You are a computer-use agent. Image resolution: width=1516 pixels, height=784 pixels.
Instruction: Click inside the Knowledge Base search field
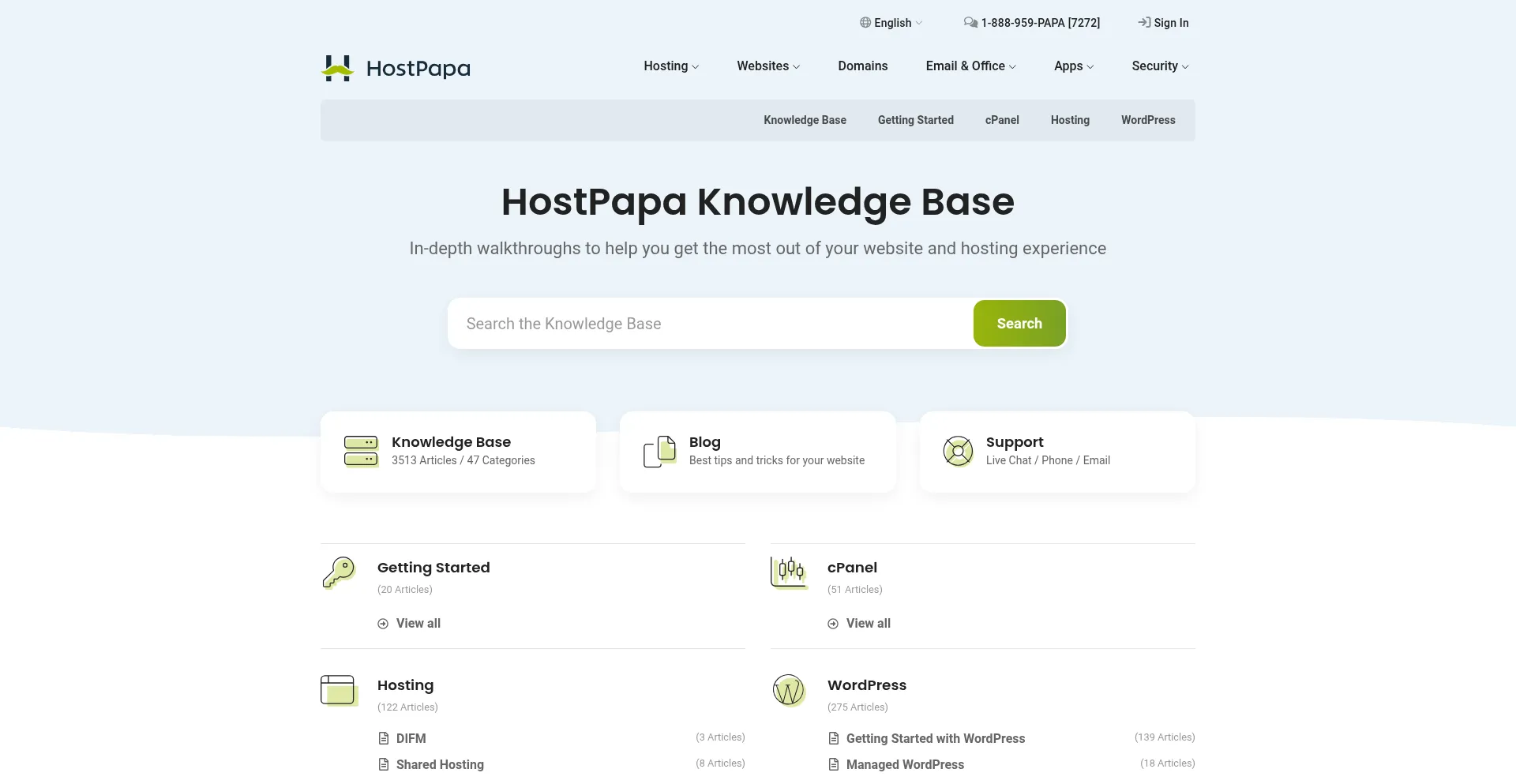pos(709,323)
